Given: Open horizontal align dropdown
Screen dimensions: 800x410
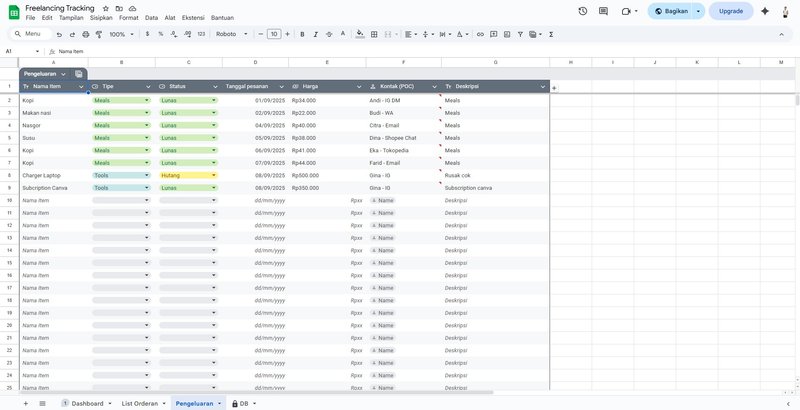Looking at the screenshot, I should (x=411, y=34).
